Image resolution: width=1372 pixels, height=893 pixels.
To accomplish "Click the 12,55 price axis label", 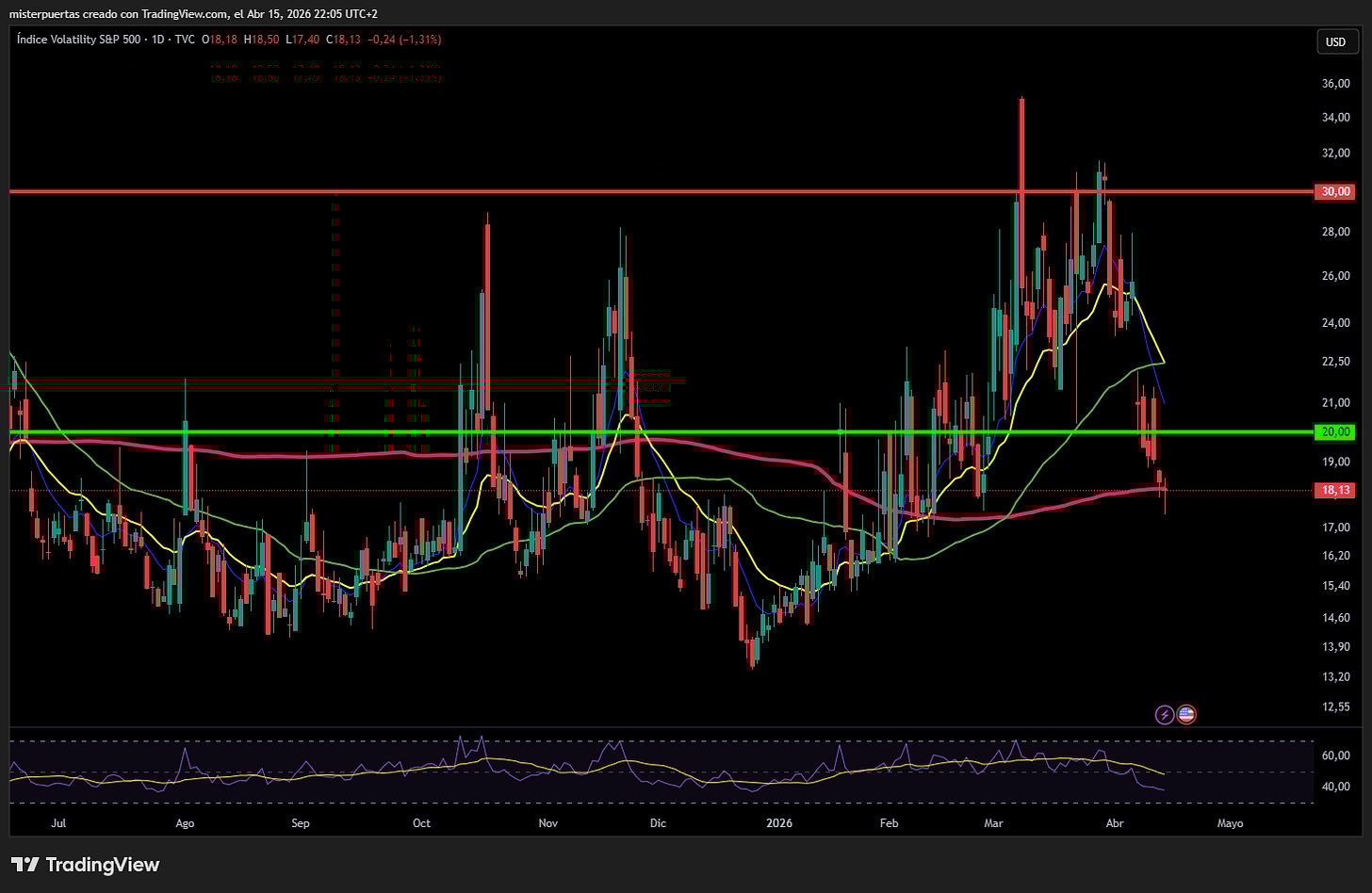I will click(x=1335, y=706).
